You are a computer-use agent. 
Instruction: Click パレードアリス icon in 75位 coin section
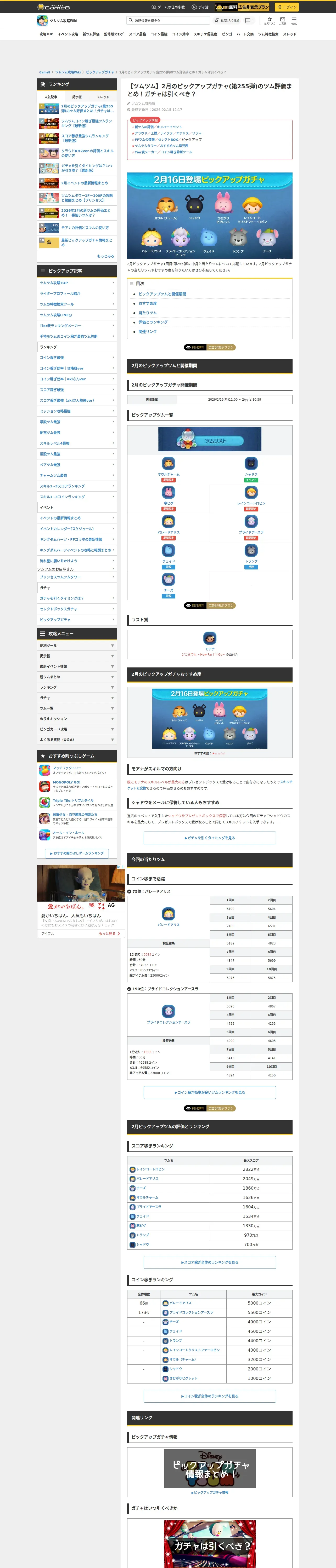pos(168,914)
